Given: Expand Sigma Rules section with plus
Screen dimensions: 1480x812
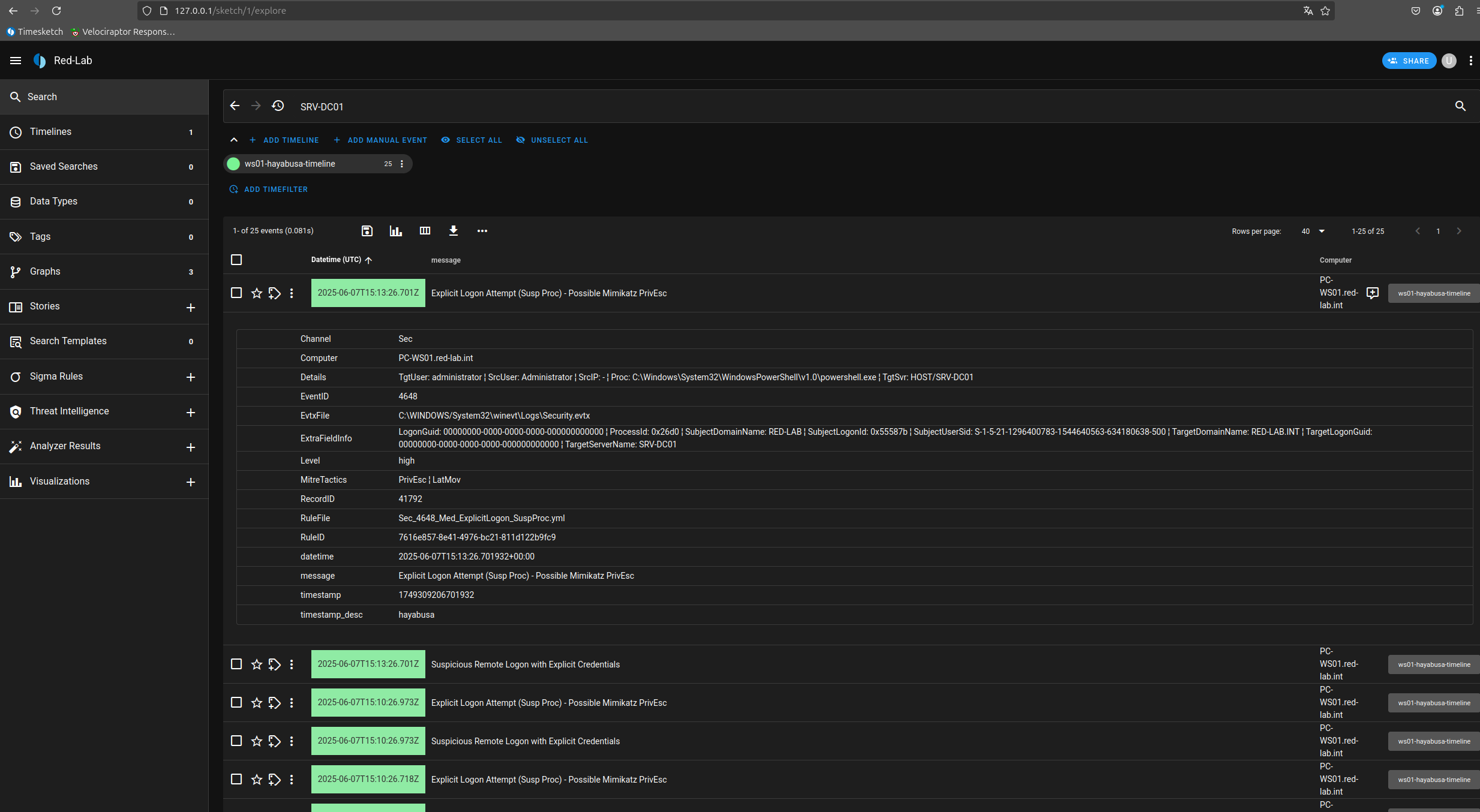Looking at the screenshot, I should [191, 377].
